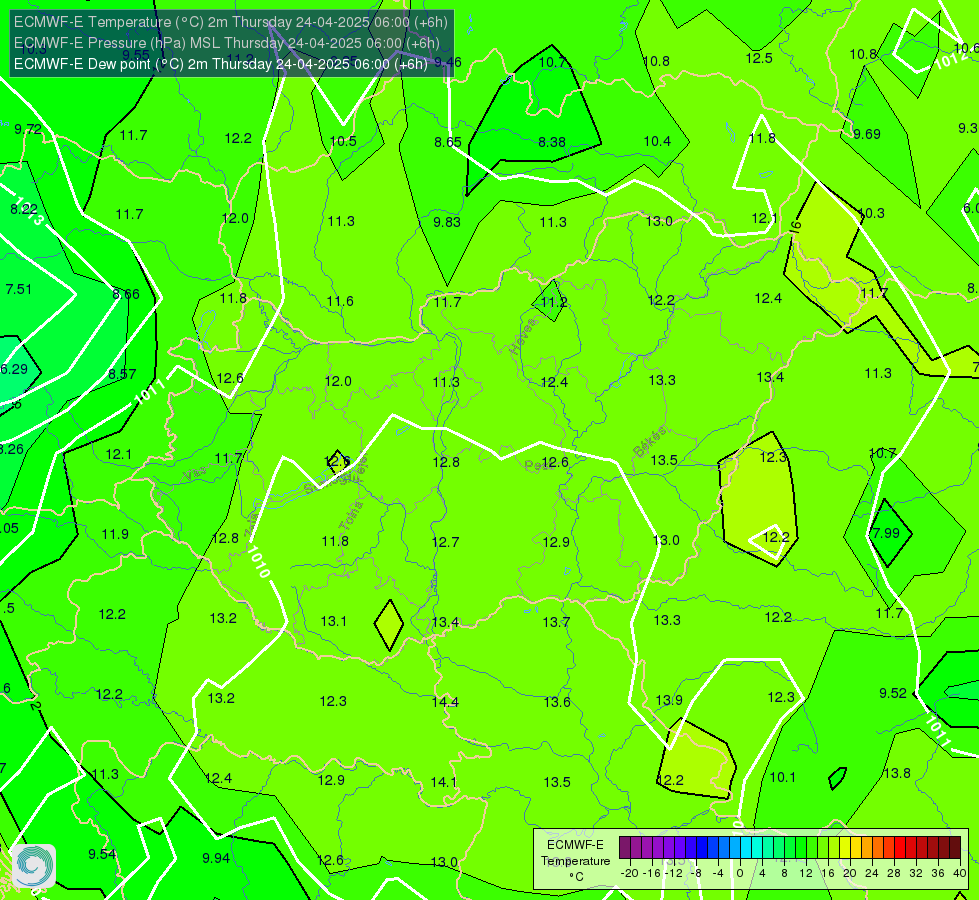Click the legend tick label '40'

tap(960, 873)
